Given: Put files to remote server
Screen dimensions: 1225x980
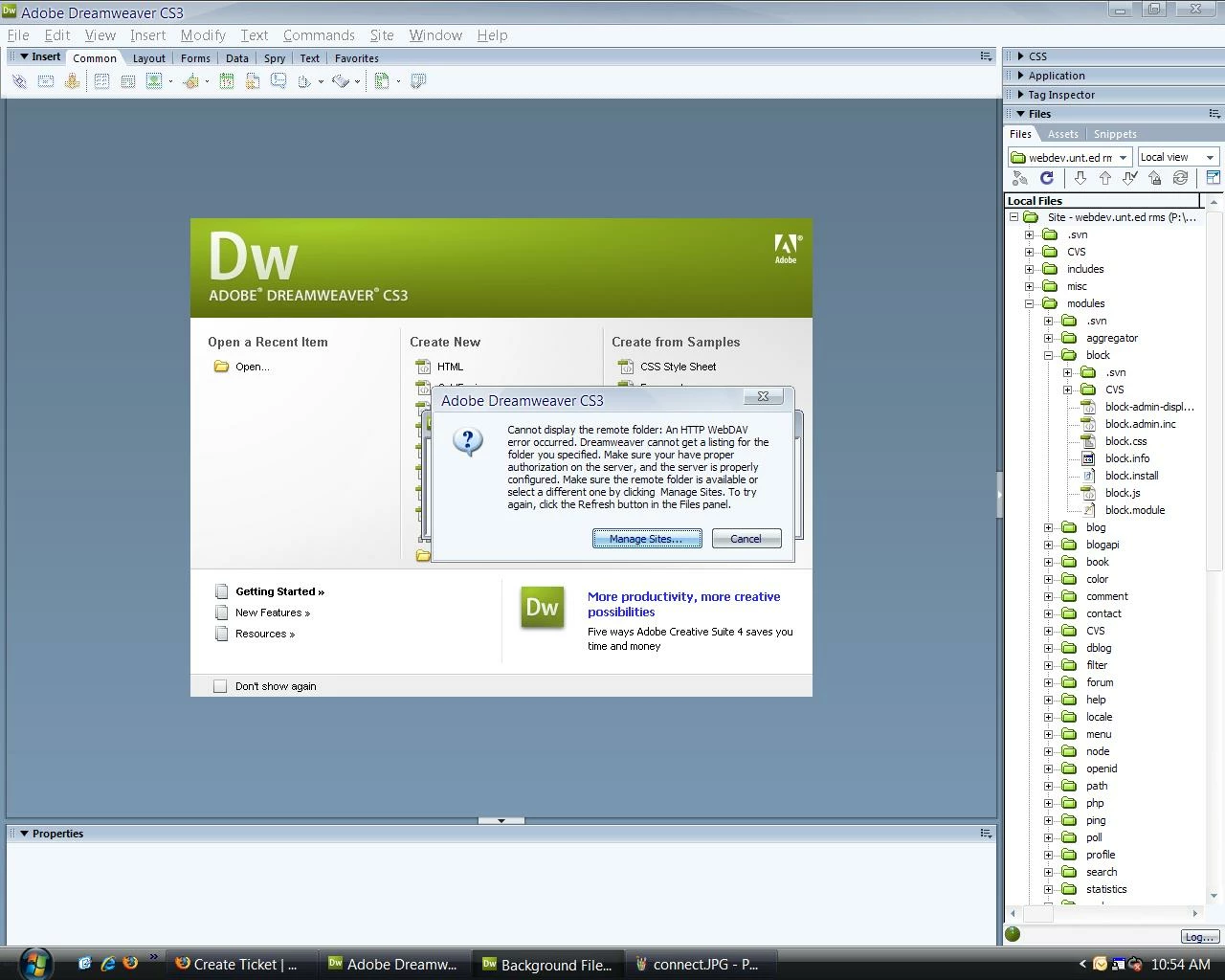Looking at the screenshot, I should (1105, 178).
